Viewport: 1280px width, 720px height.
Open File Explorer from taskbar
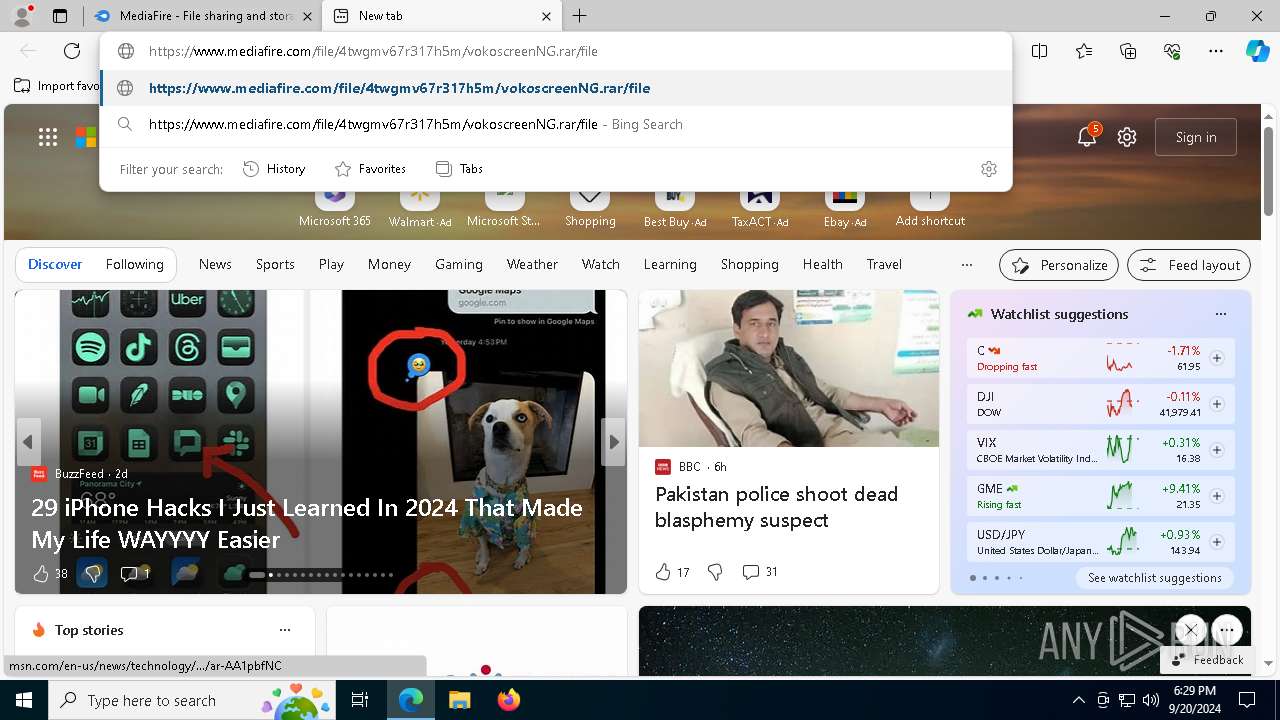pos(459,700)
